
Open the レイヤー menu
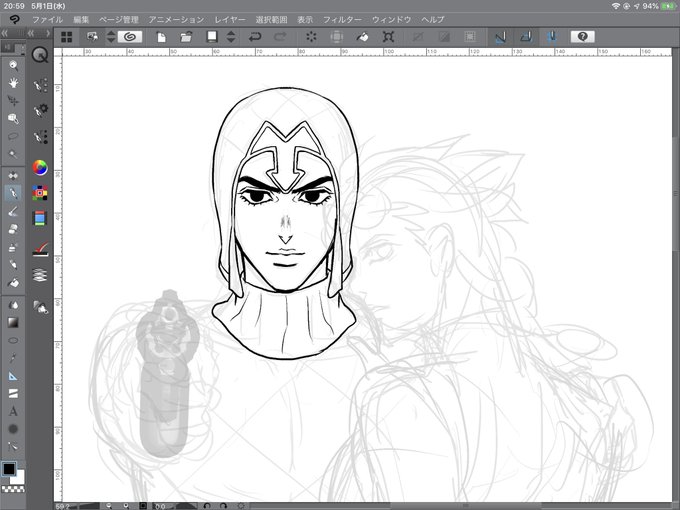[x=230, y=20]
